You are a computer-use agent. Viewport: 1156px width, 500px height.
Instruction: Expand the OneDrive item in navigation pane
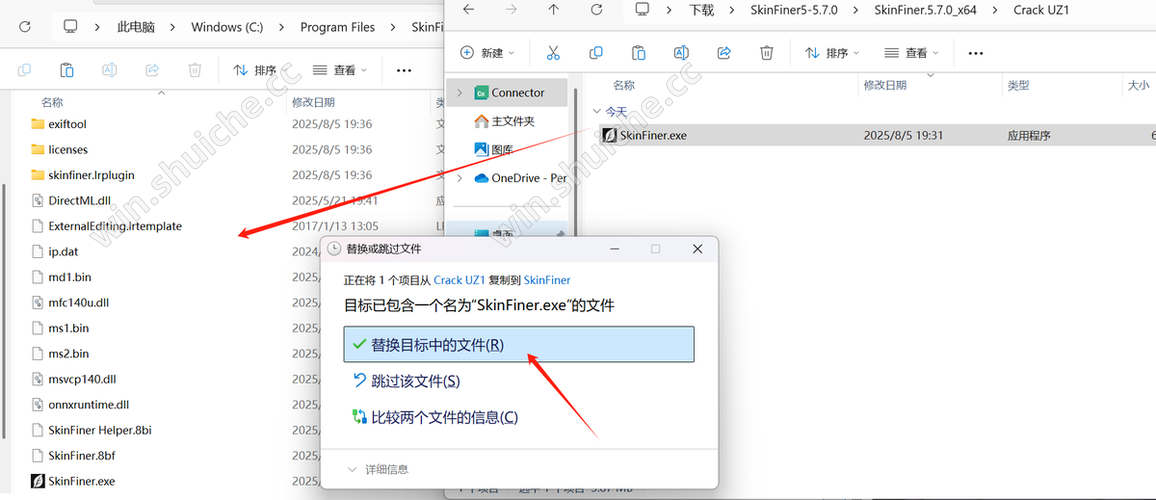pos(460,178)
